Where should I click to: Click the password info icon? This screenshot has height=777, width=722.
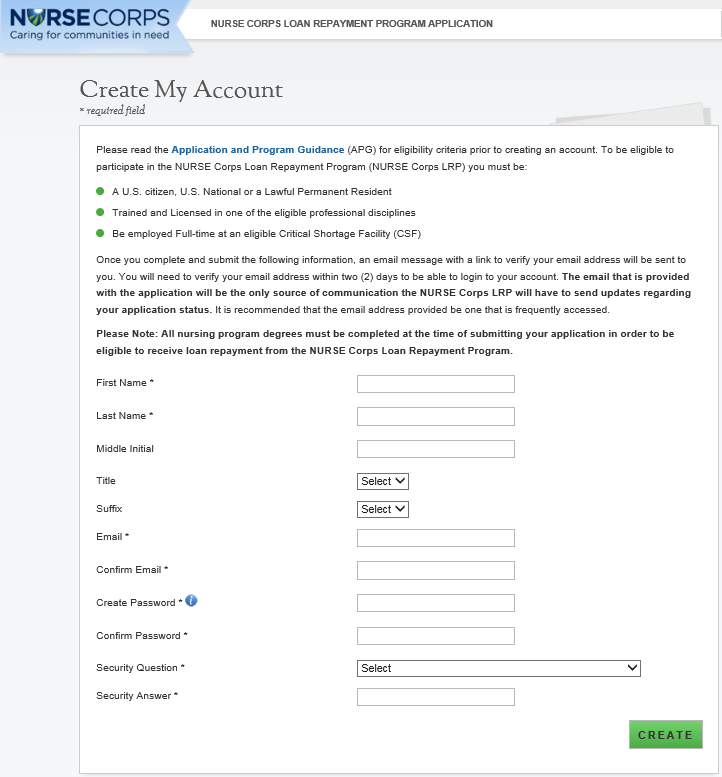[x=191, y=601]
